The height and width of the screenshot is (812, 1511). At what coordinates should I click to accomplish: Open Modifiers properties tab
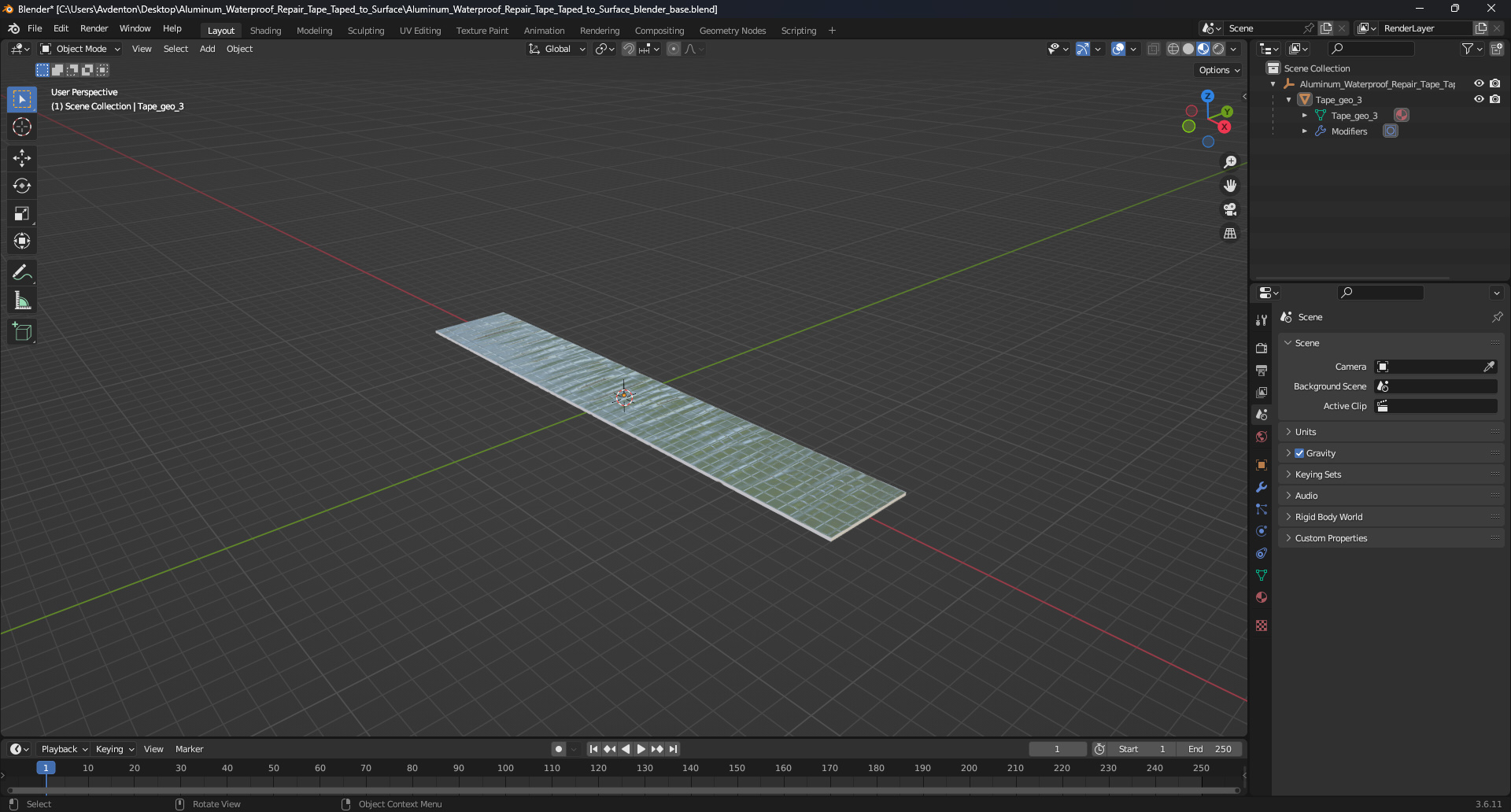[x=1262, y=487]
